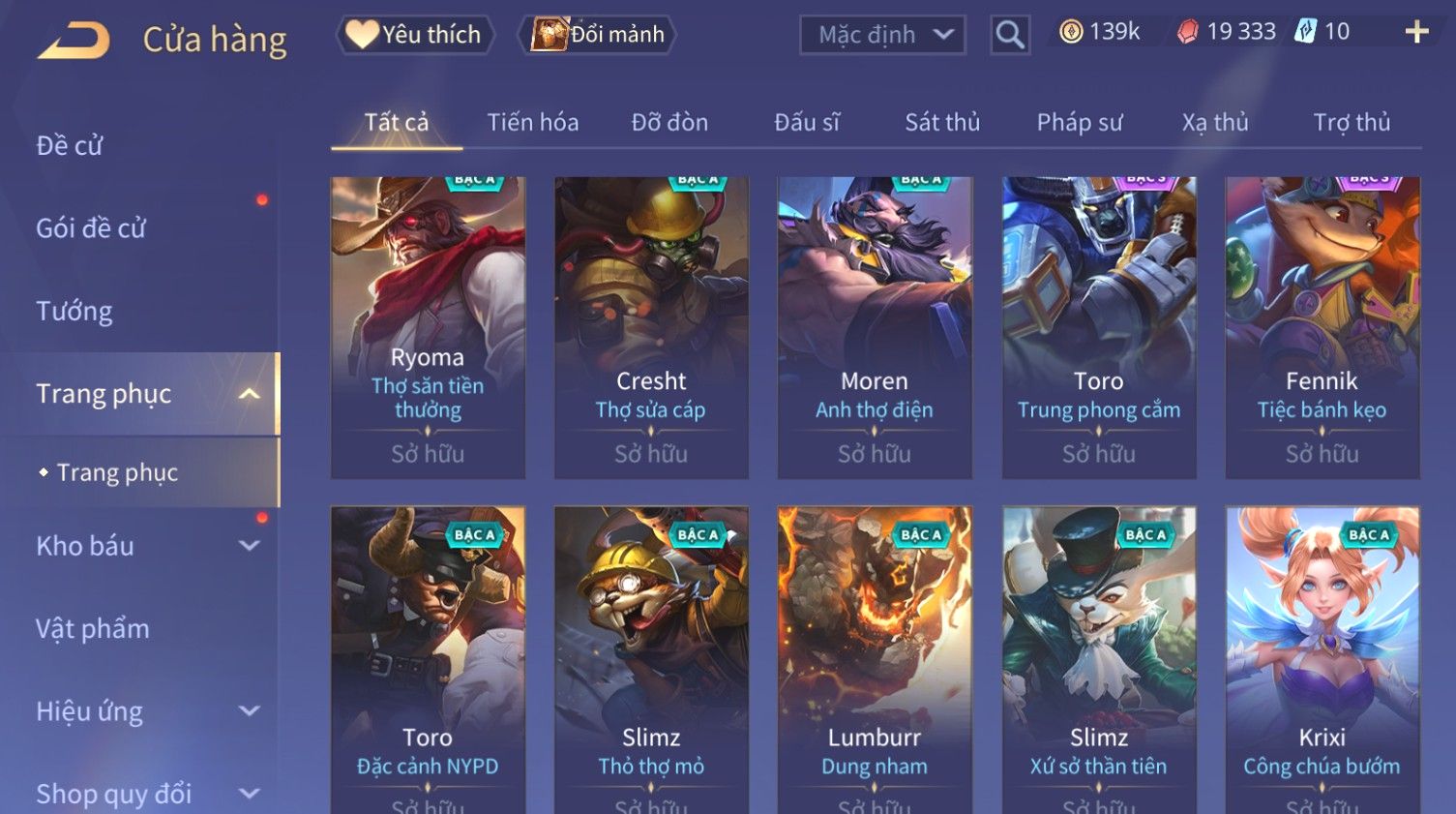Open the Krixi Công chúa bướm skin card
This screenshot has width=1456, height=814.
point(1322,660)
